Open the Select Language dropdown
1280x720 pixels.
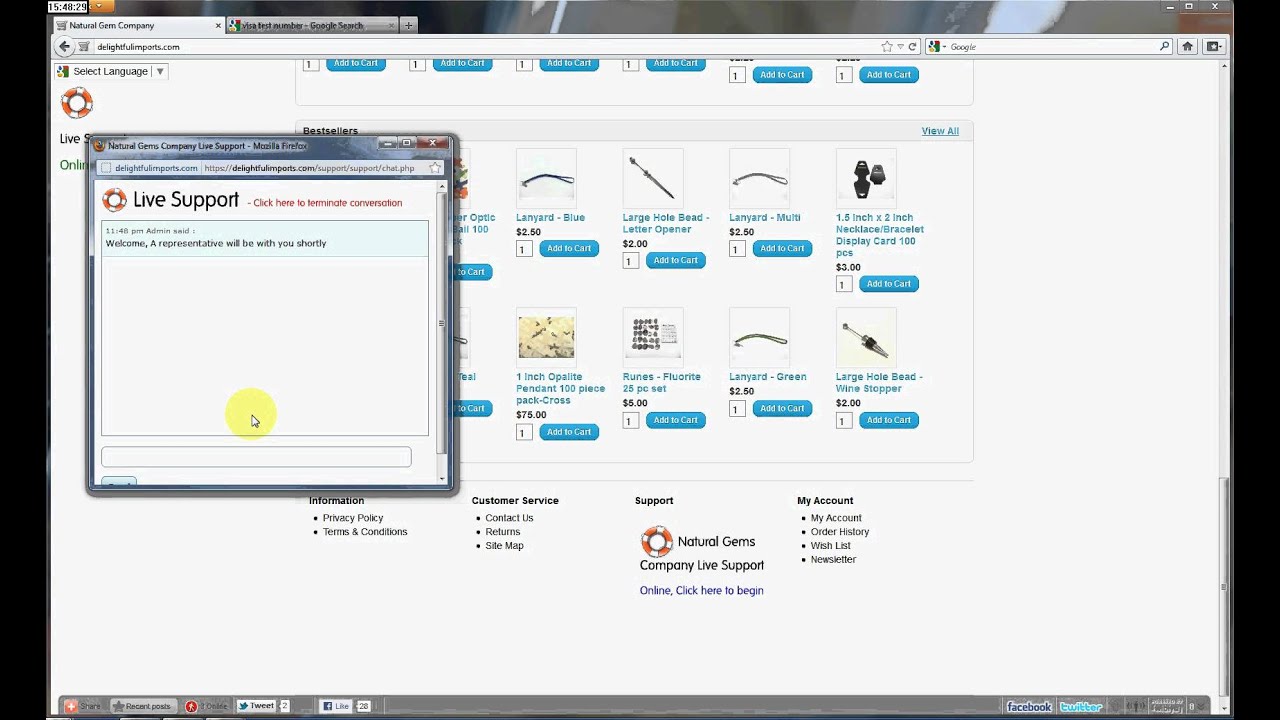[111, 71]
